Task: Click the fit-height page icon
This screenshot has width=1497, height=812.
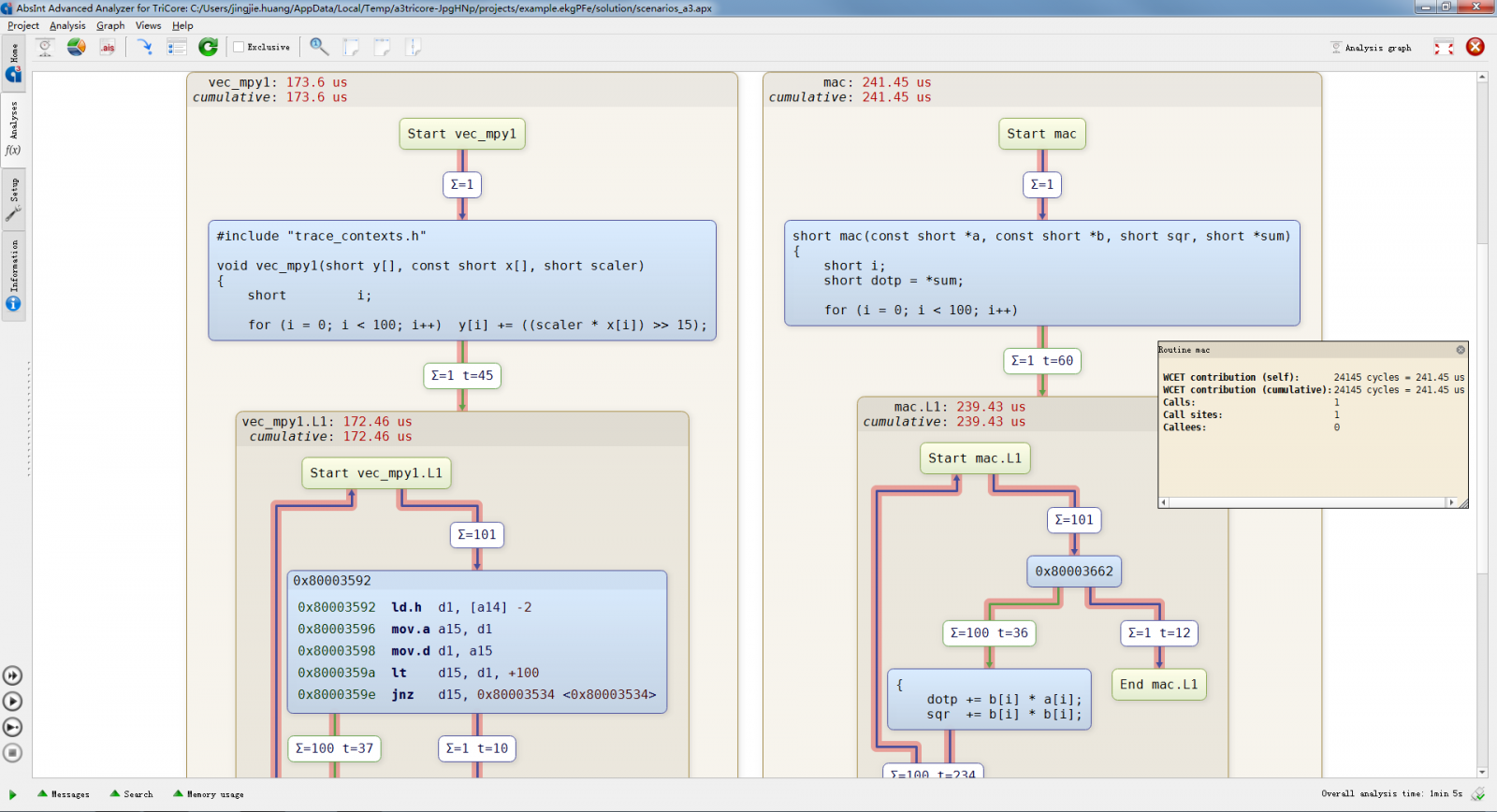Action: [x=414, y=47]
